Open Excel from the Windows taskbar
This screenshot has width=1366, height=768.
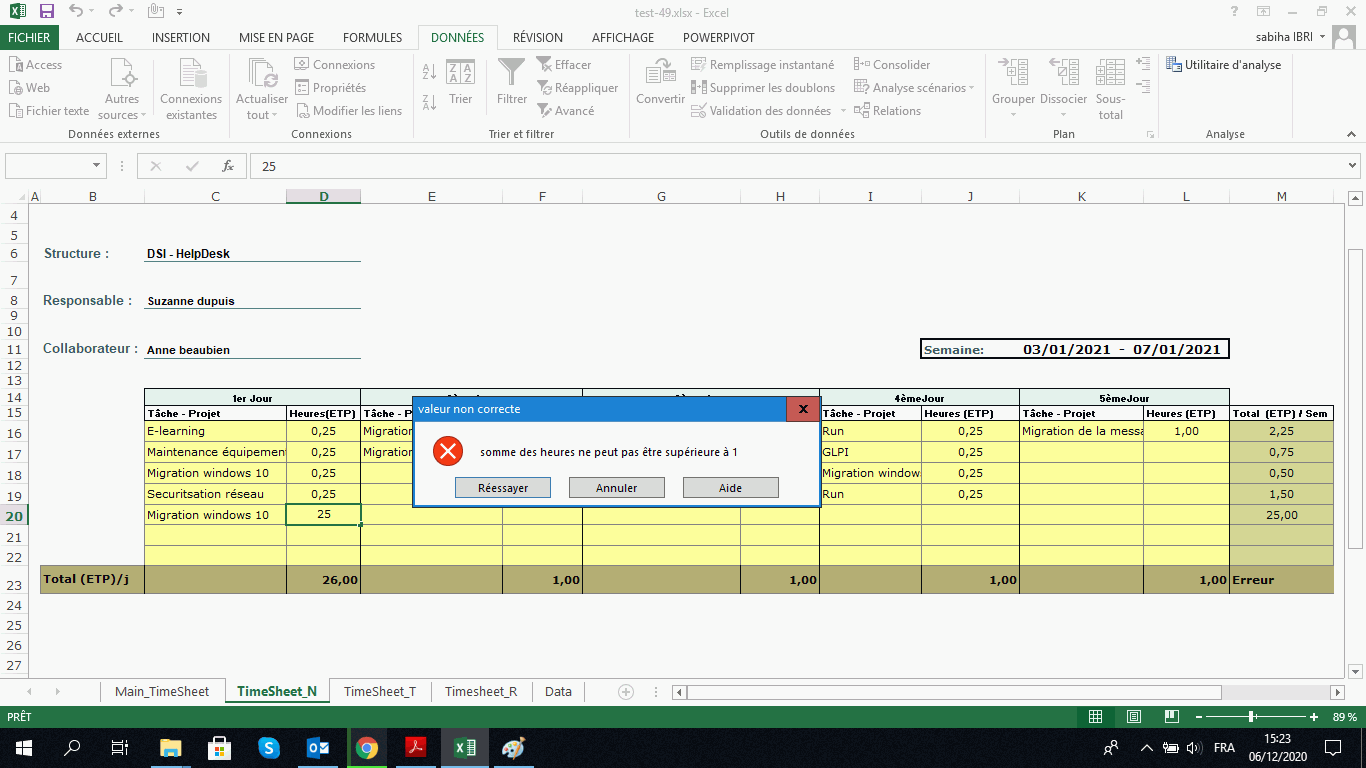click(464, 747)
